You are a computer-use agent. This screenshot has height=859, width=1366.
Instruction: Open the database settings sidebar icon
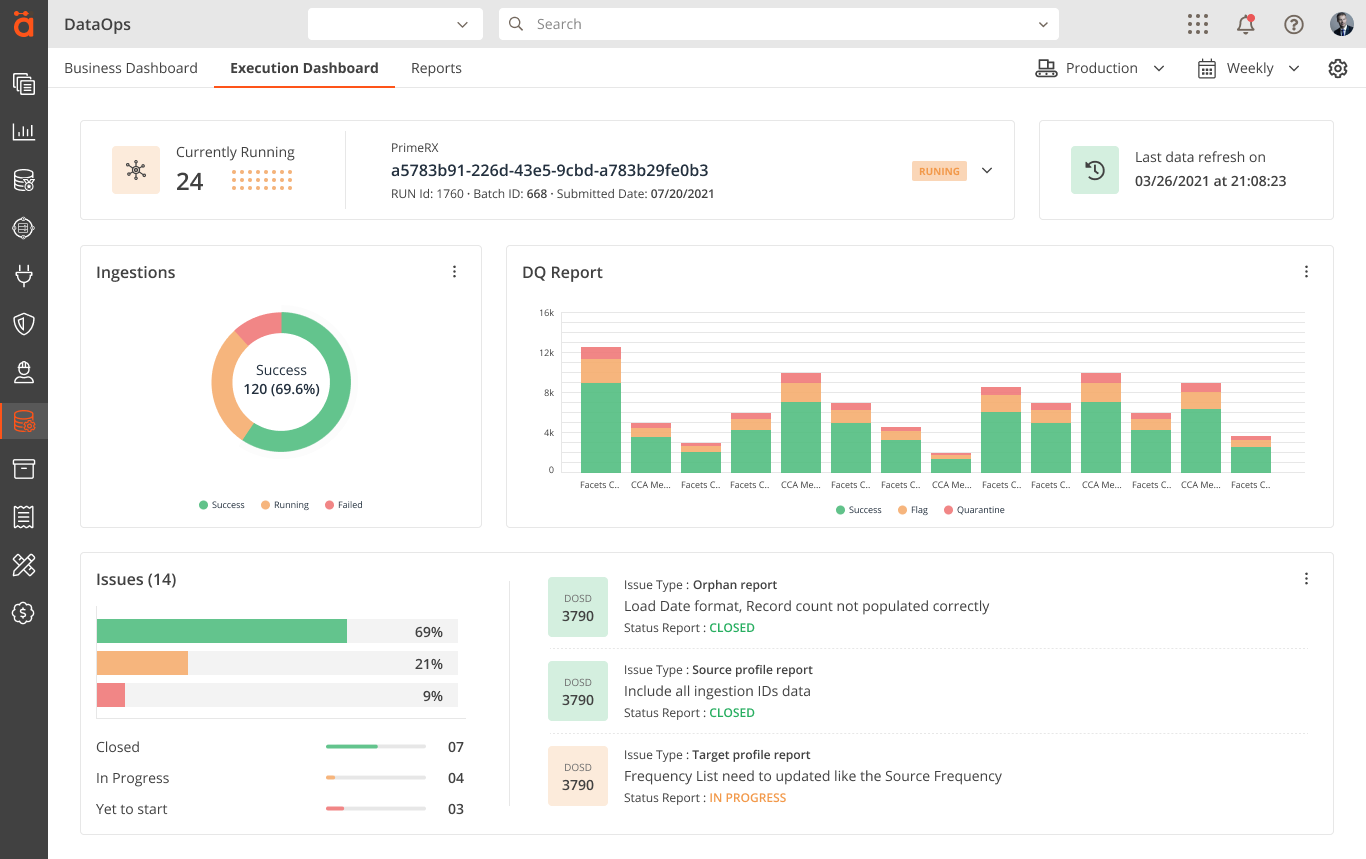[24, 181]
